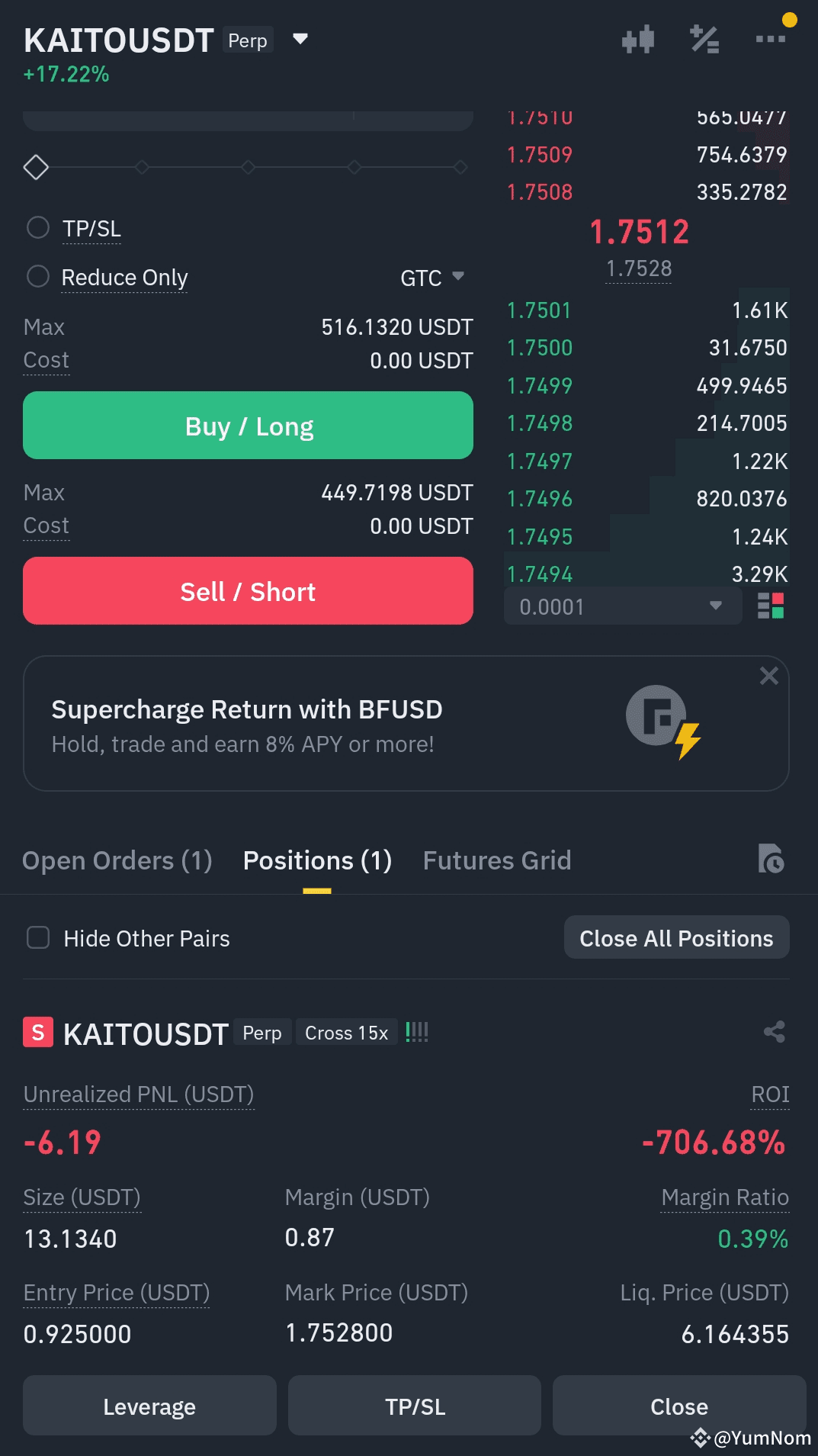Open the three-dot more menu
Image resolution: width=818 pixels, height=1456 pixels.
770,39
